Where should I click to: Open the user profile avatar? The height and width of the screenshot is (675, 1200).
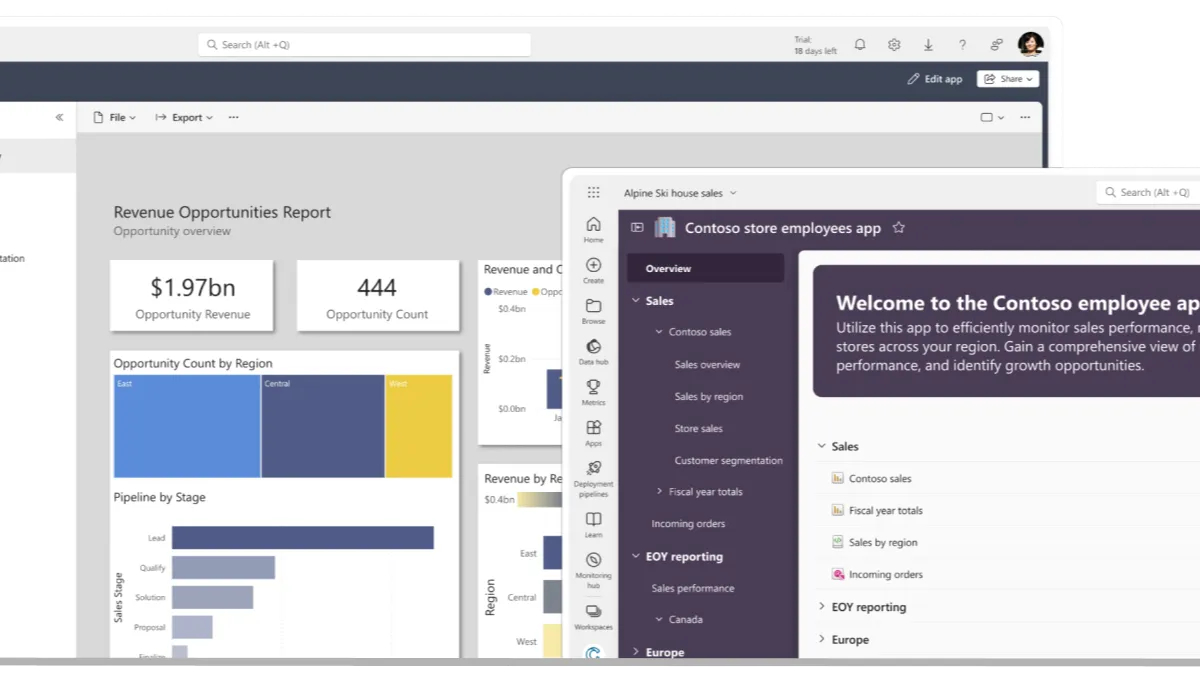tap(1030, 44)
